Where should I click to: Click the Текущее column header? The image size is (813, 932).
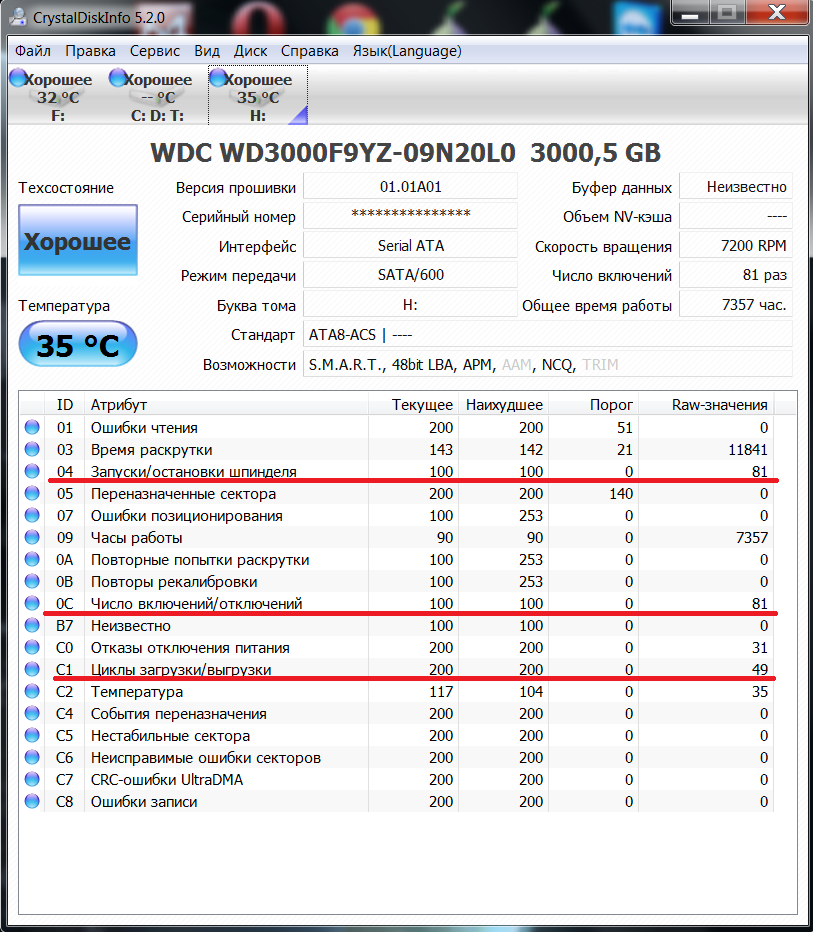(414, 405)
